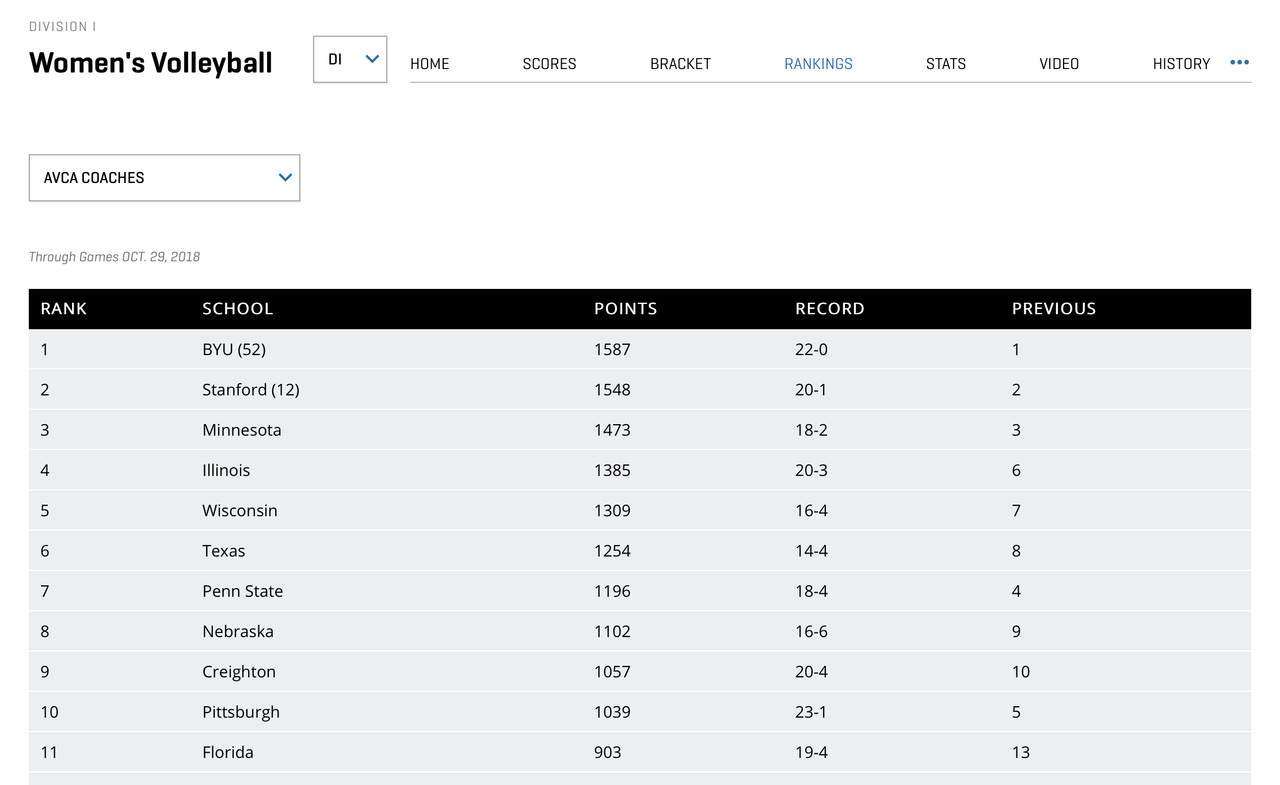The height and width of the screenshot is (785, 1280).
Task: Click Texas's record 14-4
Action: [x=811, y=551]
